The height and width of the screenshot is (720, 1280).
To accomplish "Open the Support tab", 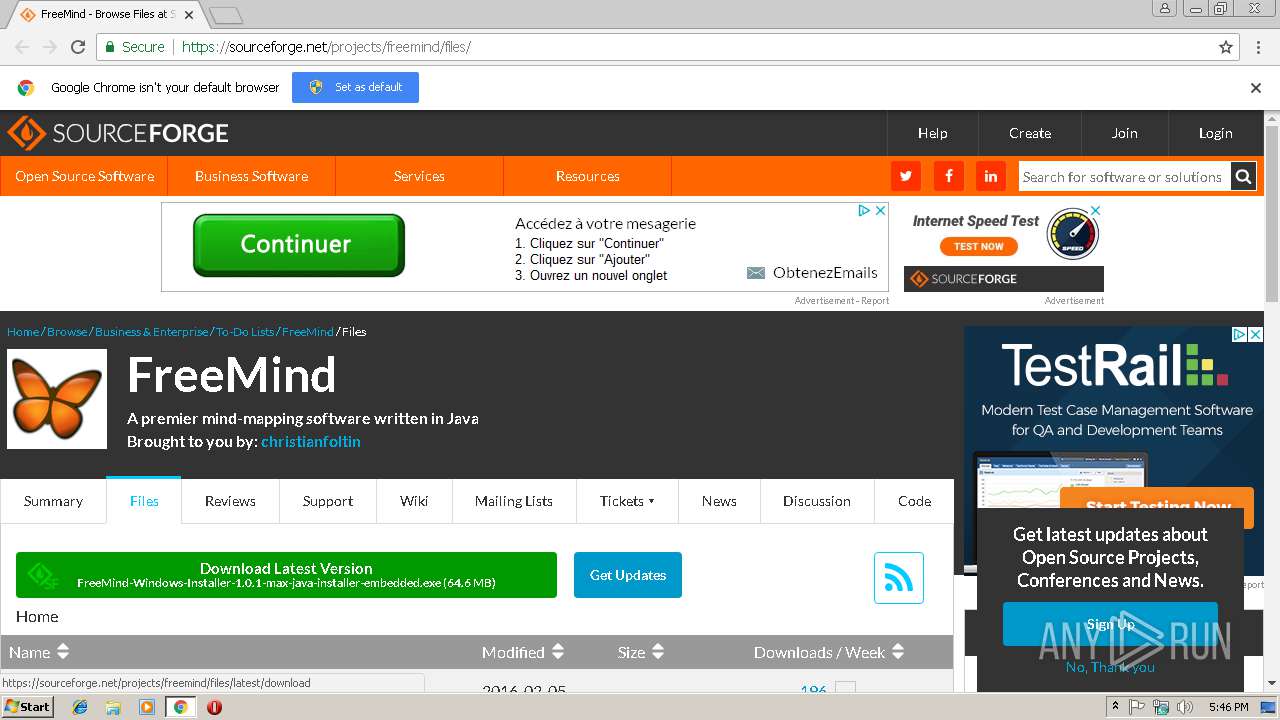I will tap(328, 501).
